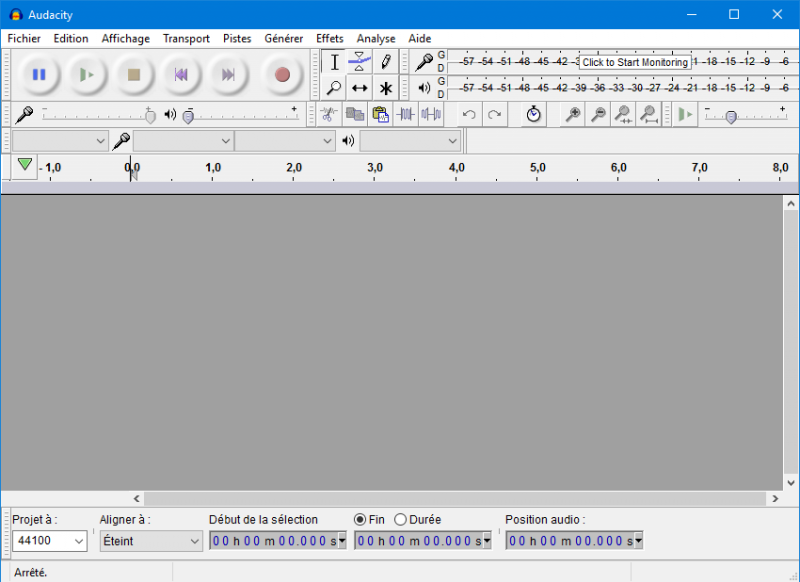Open the Affichage menu
Viewport: 800px width, 582px height.
click(126, 39)
